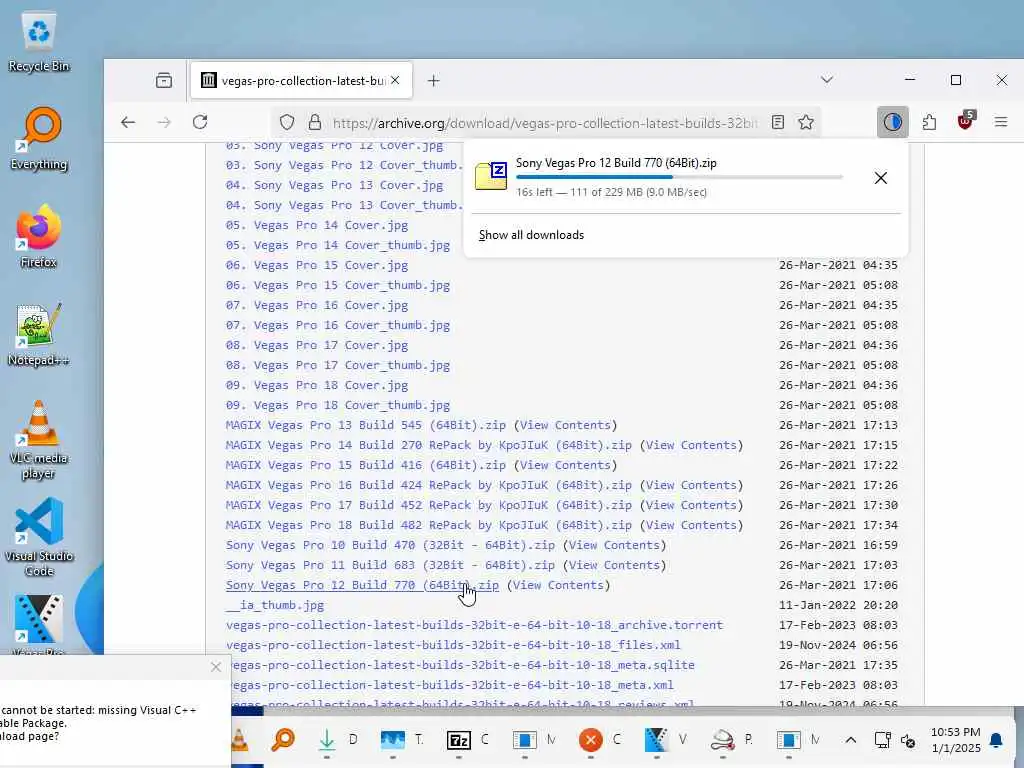
Task: Click the 11-Jan-2022 20:20 date text
Action: click(838, 605)
